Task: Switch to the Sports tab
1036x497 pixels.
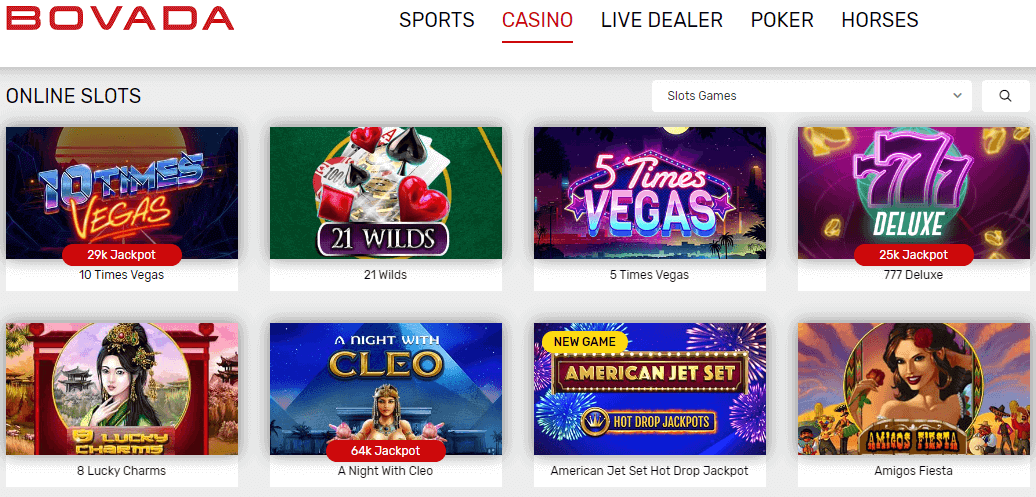Action: click(x=437, y=20)
